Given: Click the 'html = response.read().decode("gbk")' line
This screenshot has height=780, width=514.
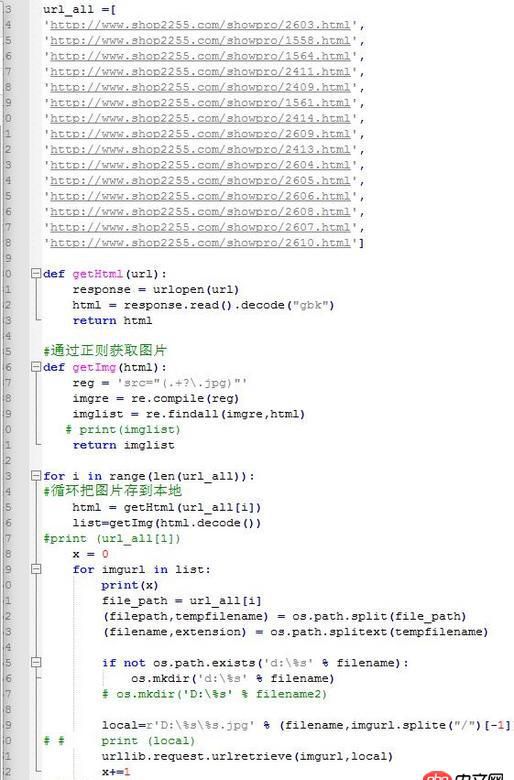Looking at the screenshot, I should tap(203, 305).
